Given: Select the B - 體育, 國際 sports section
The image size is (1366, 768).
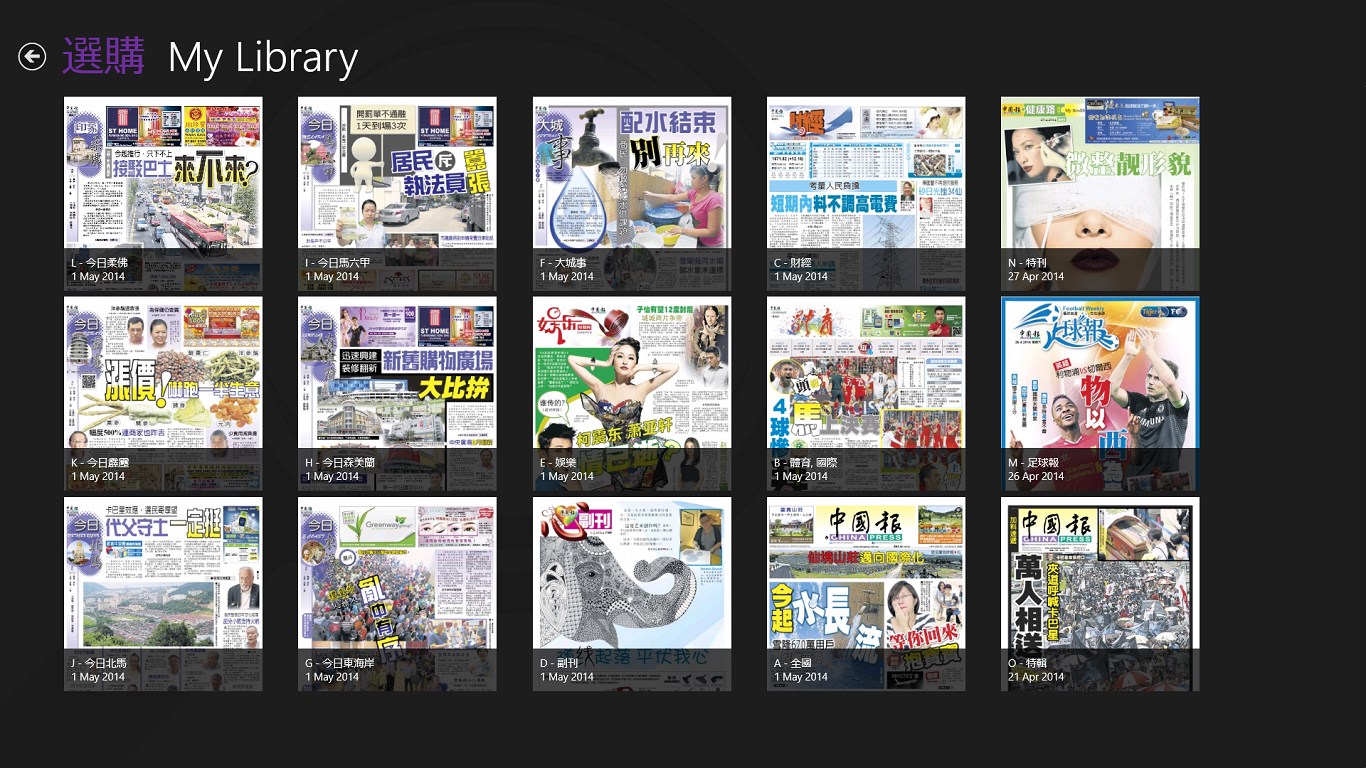Looking at the screenshot, I should pos(865,380).
